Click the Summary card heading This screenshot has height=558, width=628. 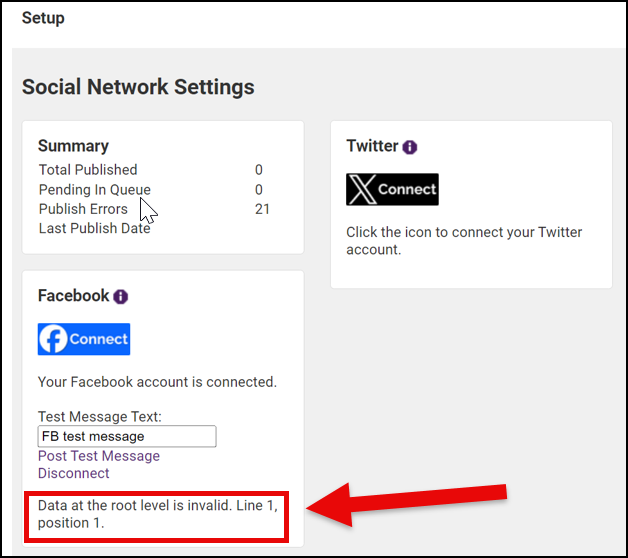click(x=73, y=146)
